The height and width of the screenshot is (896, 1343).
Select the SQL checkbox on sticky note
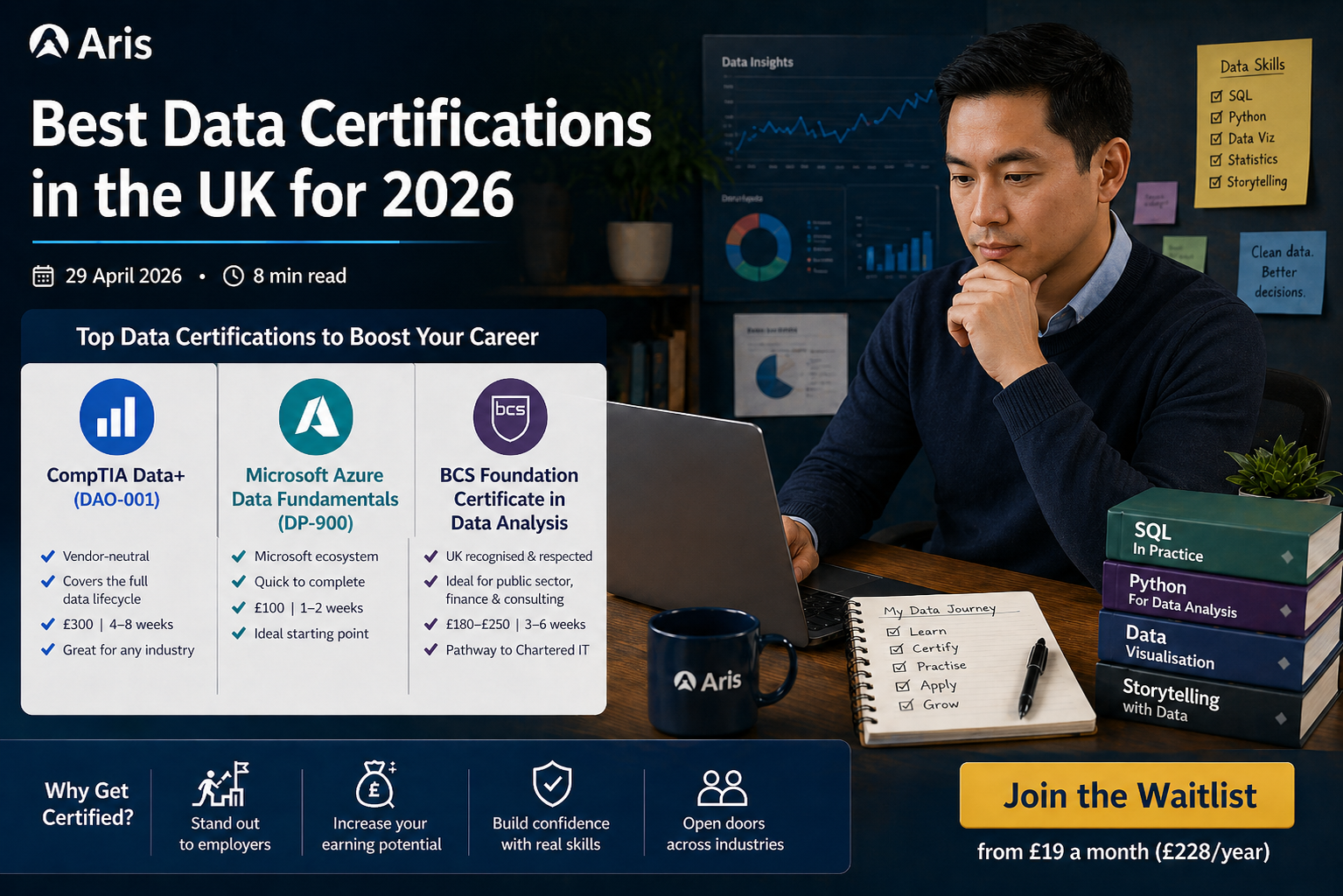click(1216, 96)
